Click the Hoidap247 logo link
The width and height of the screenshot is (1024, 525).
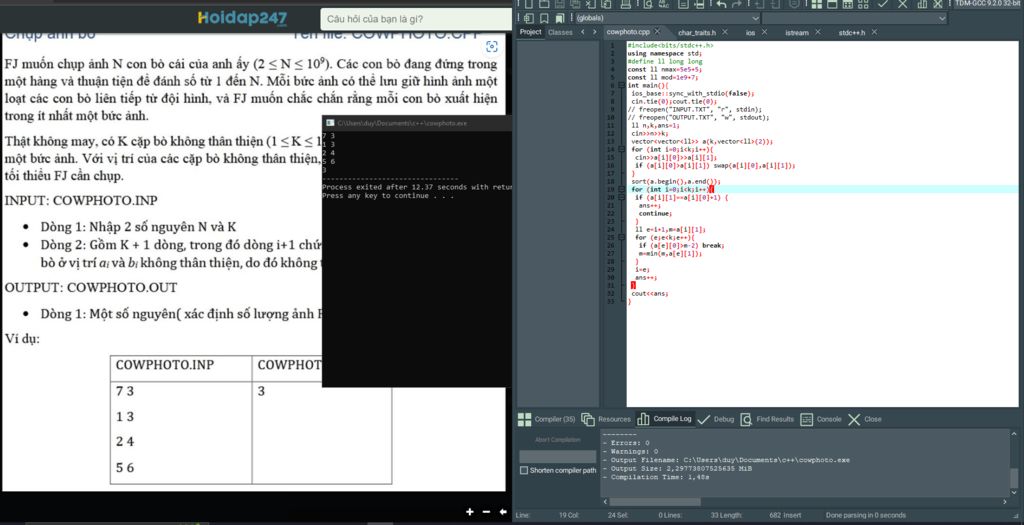(242, 18)
